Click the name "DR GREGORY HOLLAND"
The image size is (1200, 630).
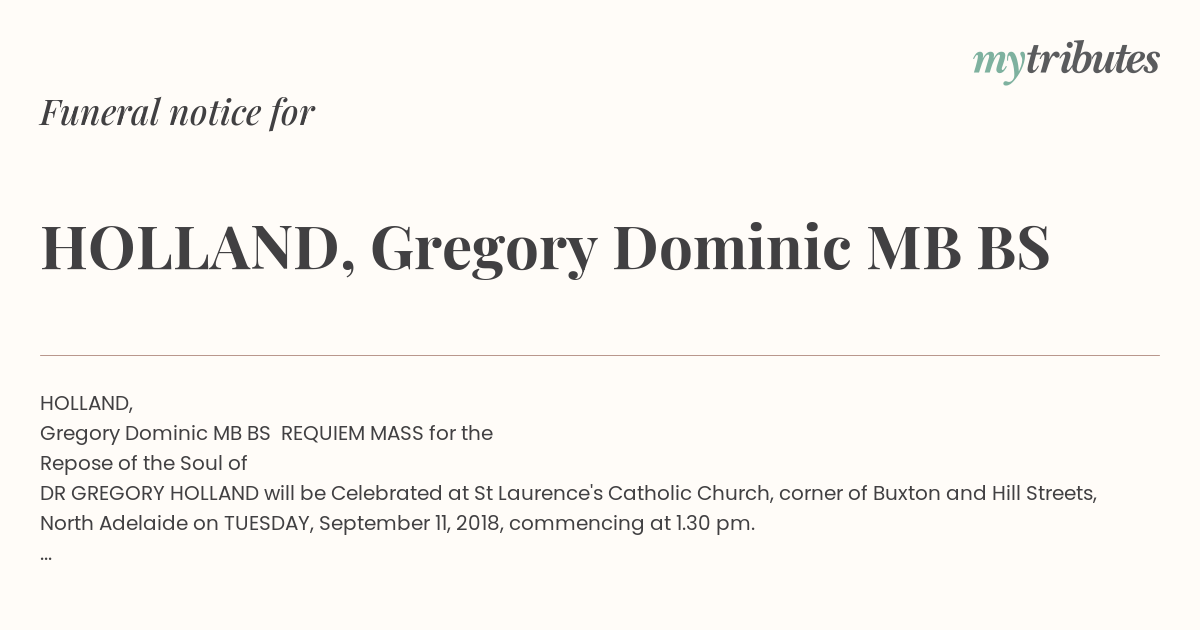click(149, 493)
